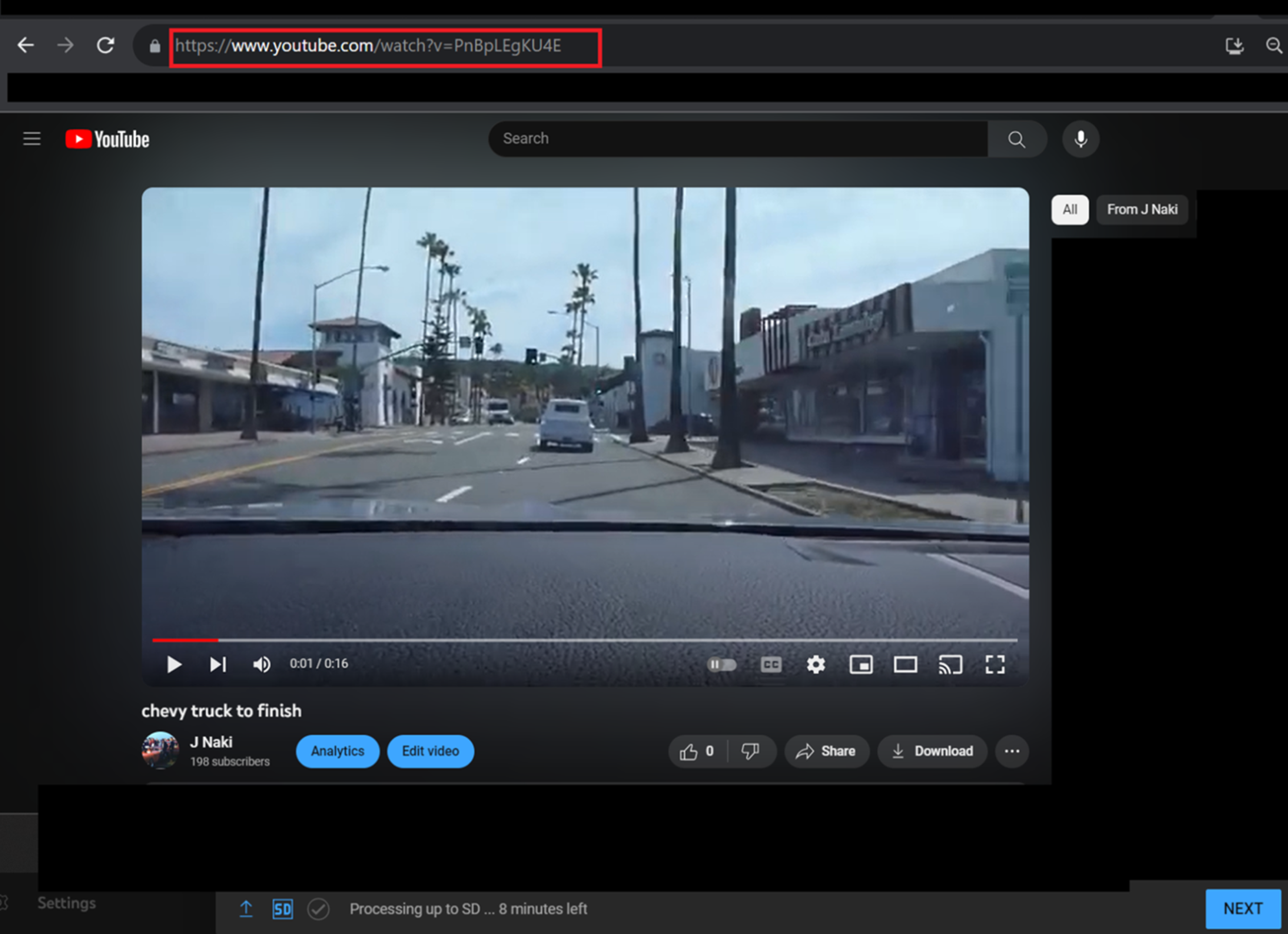Play the chevy truck video

tap(174, 664)
